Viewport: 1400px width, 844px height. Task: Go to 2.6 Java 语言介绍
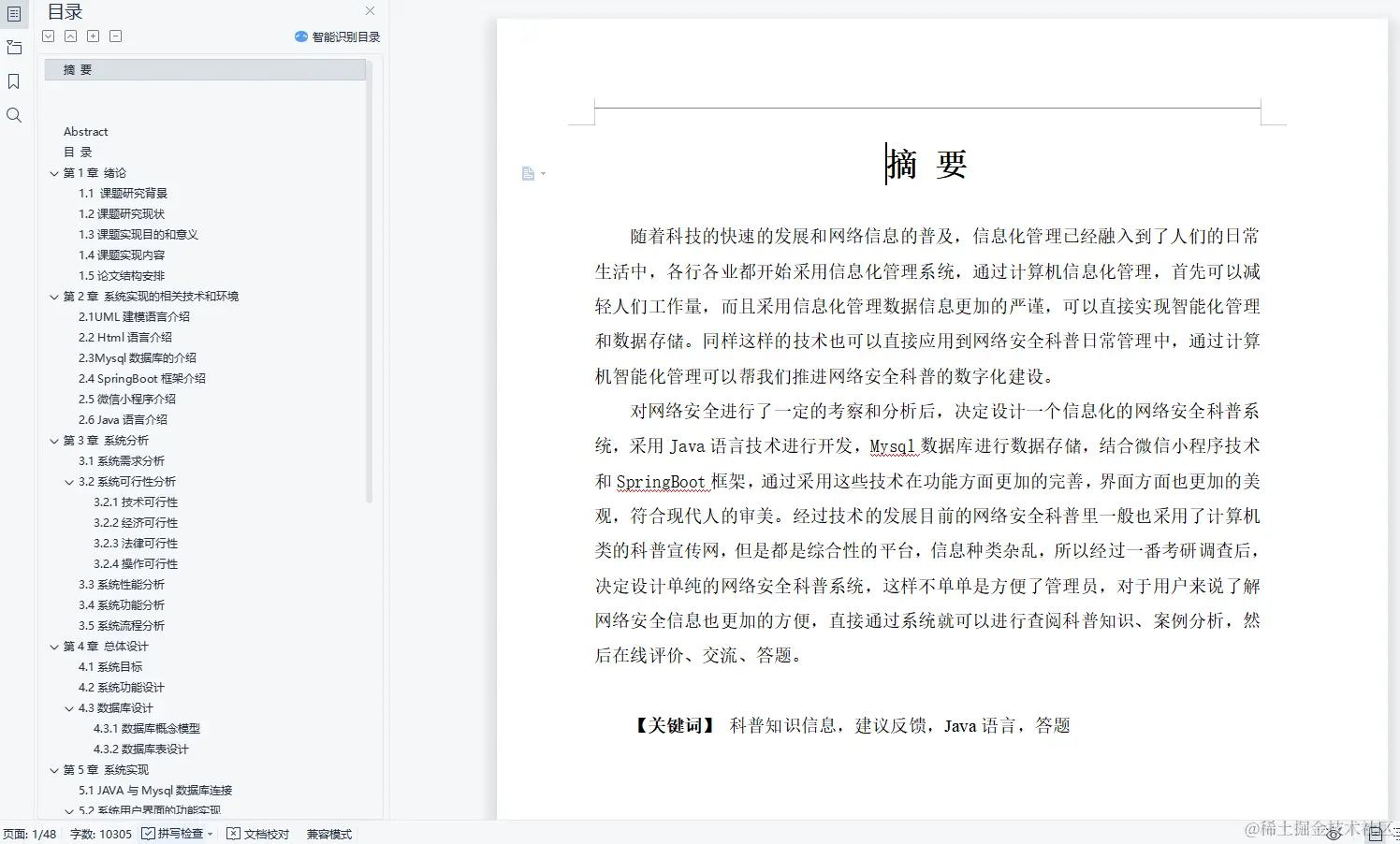point(124,420)
